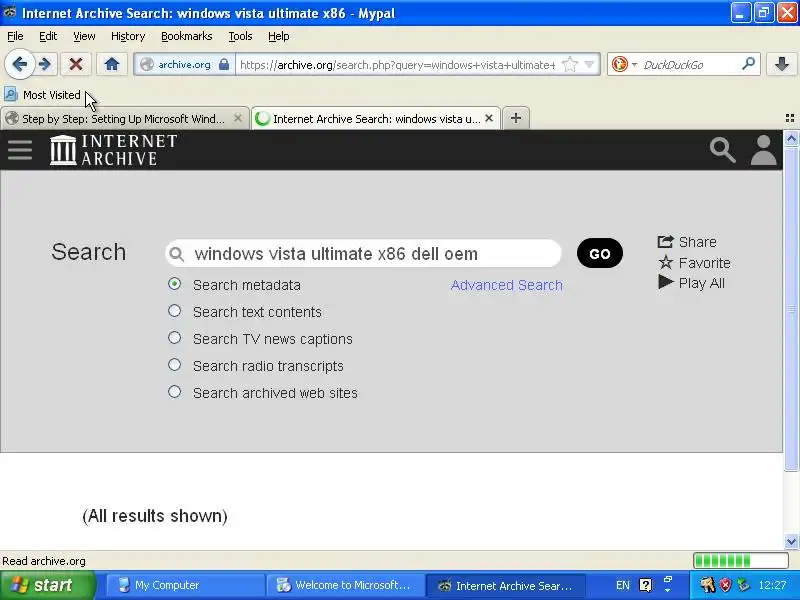Viewport: 800px width, 600px height.
Task: Click the search magnifier in DuckDuckGo box
Action: [x=748, y=64]
